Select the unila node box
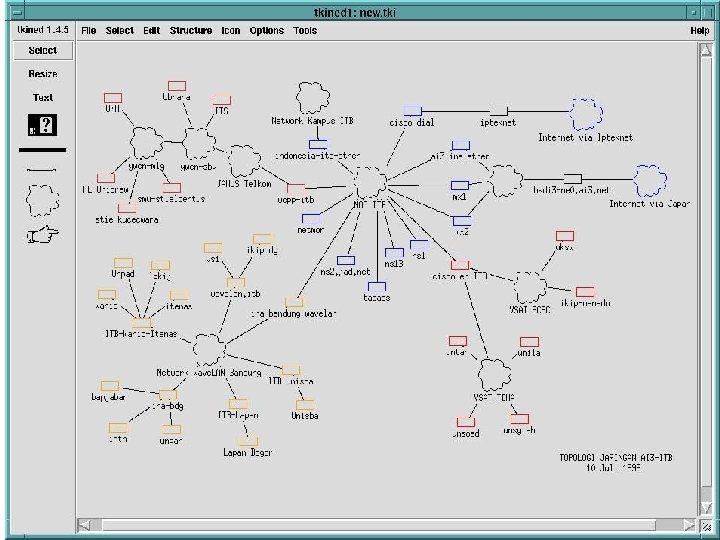This screenshot has height=540, width=720. (529, 342)
